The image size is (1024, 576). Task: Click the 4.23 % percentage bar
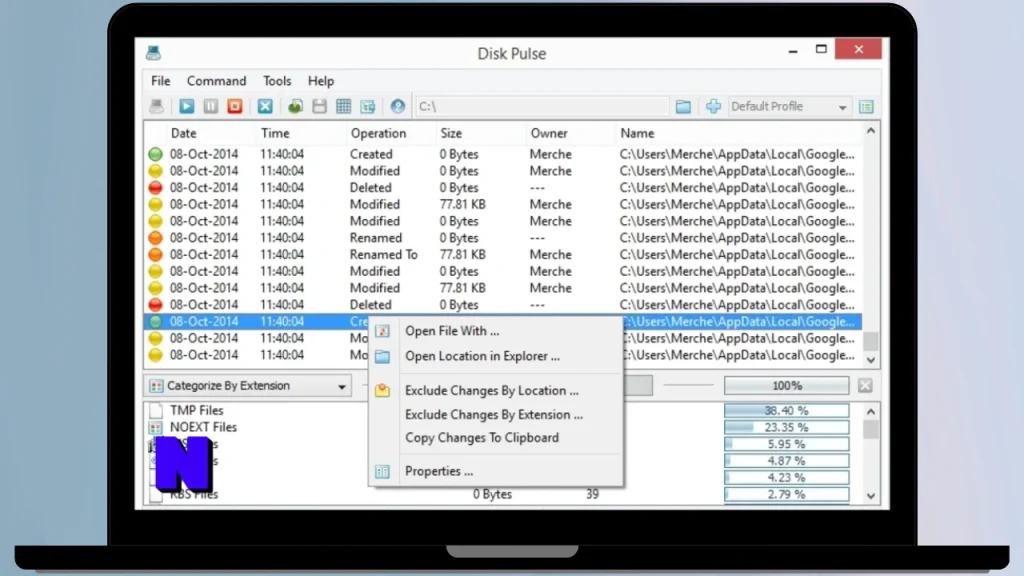786,477
